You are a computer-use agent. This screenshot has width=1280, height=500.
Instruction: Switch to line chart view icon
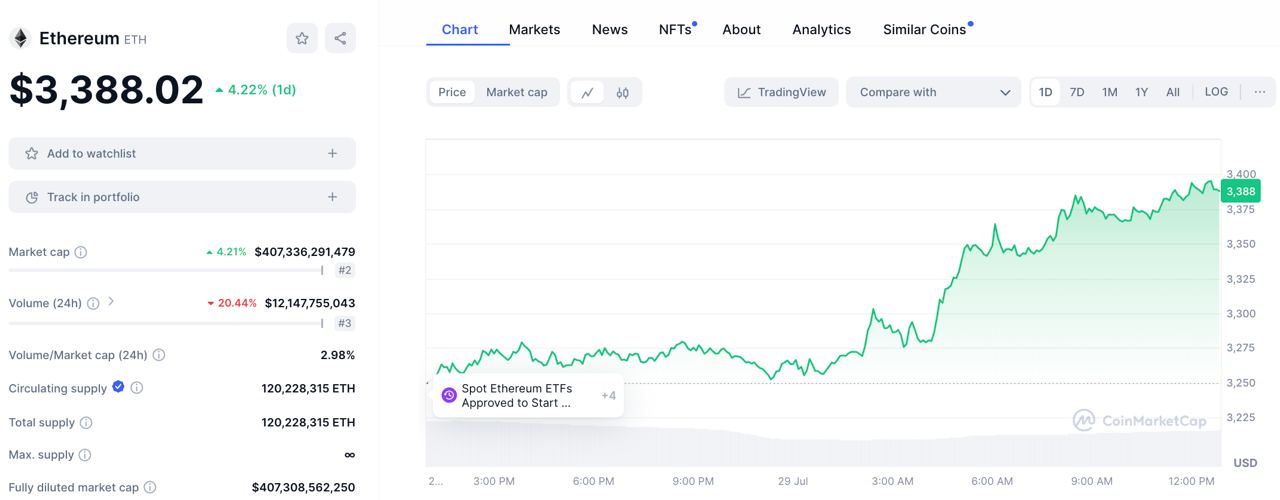pos(587,92)
